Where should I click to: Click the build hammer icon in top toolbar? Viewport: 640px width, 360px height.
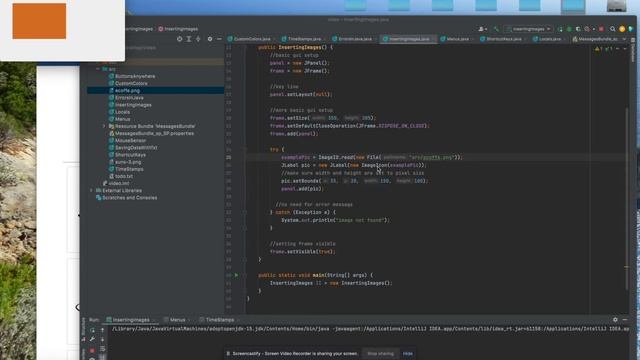(x=496, y=29)
